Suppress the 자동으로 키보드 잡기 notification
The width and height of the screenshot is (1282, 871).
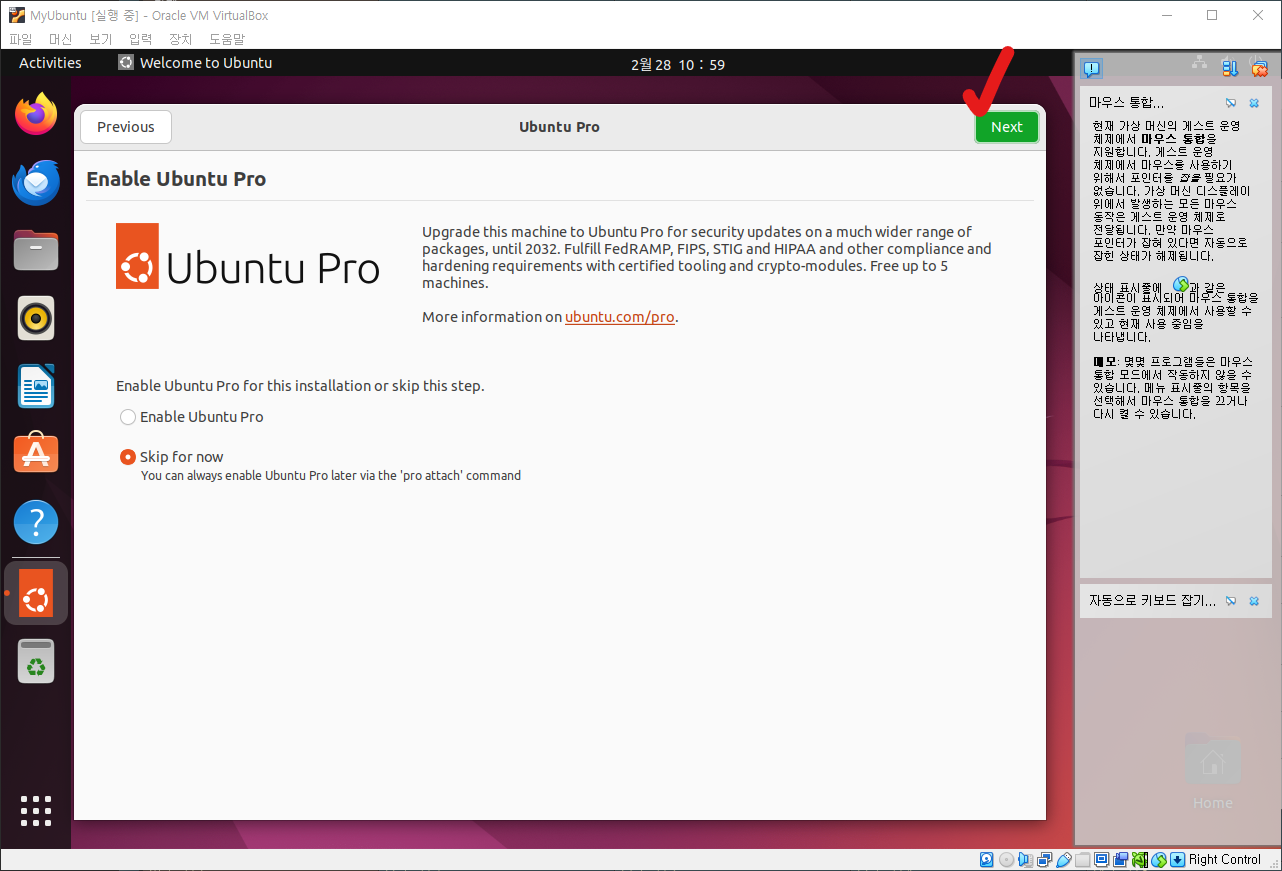(x=1231, y=601)
